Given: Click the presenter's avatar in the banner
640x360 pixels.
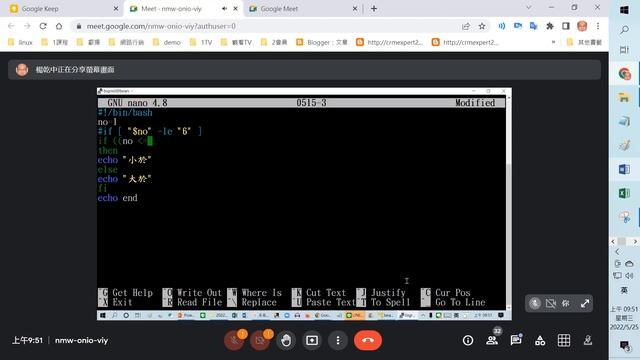Looking at the screenshot, I should (x=22, y=70).
